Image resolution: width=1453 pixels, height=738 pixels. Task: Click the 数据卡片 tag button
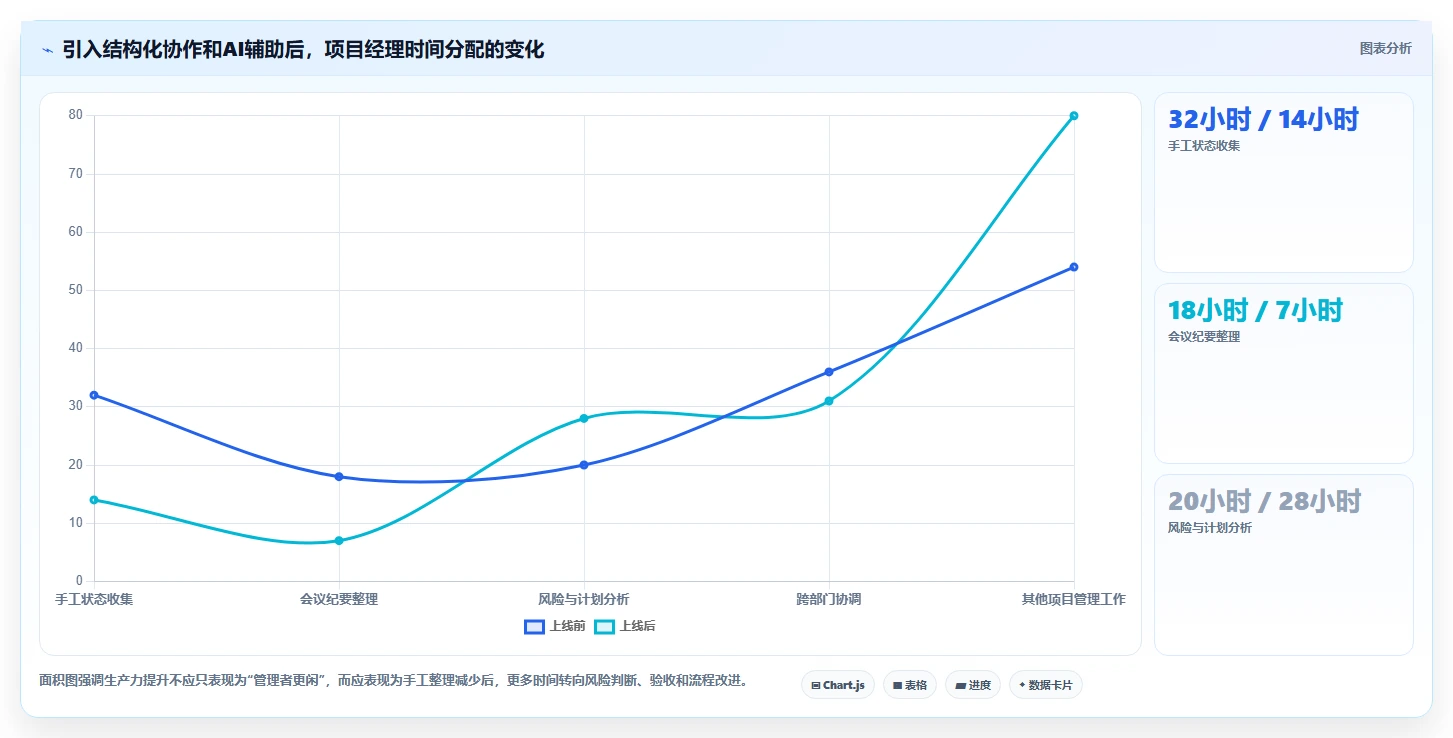1046,685
